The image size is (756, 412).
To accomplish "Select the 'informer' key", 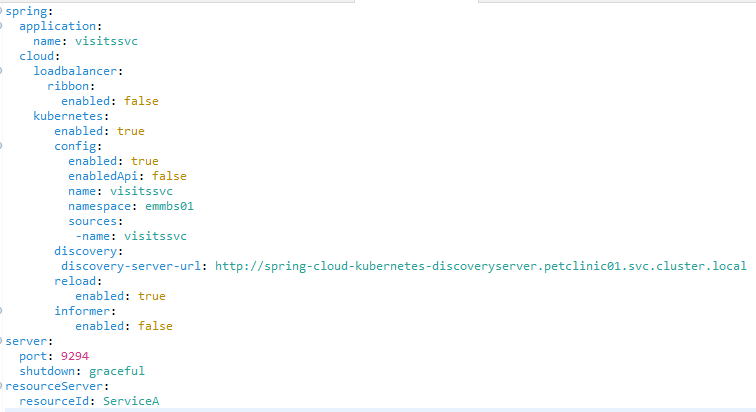I will (82, 311).
